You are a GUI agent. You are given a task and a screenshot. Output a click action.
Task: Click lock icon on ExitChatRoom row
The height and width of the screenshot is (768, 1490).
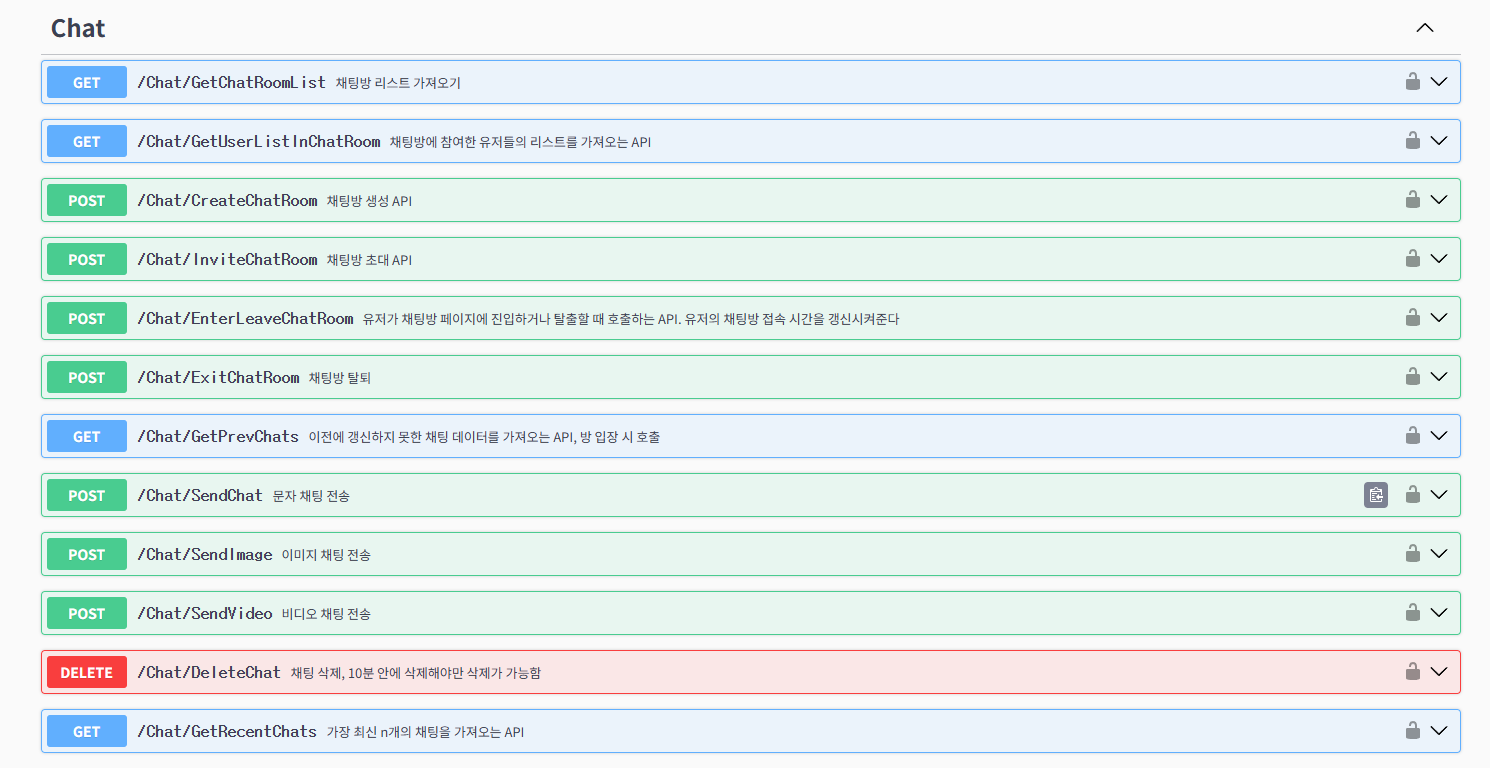(x=1413, y=376)
